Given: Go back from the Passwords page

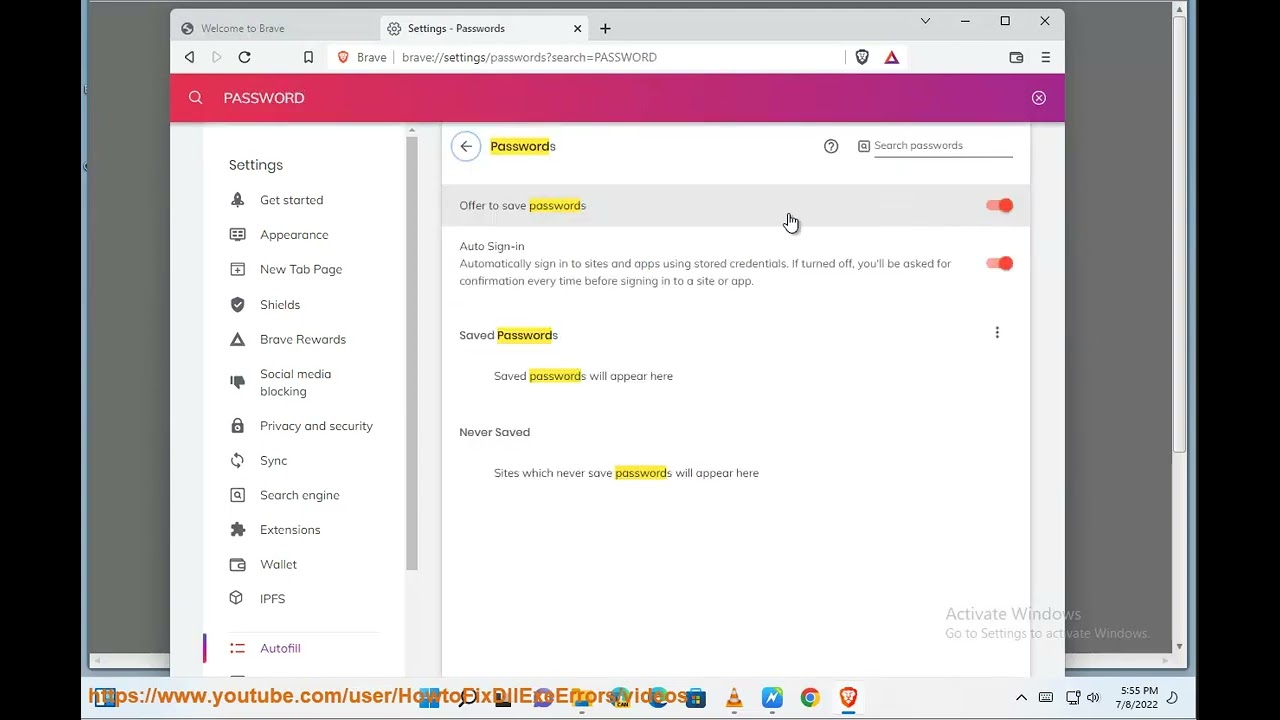Looking at the screenshot, I should click(466, 146).
